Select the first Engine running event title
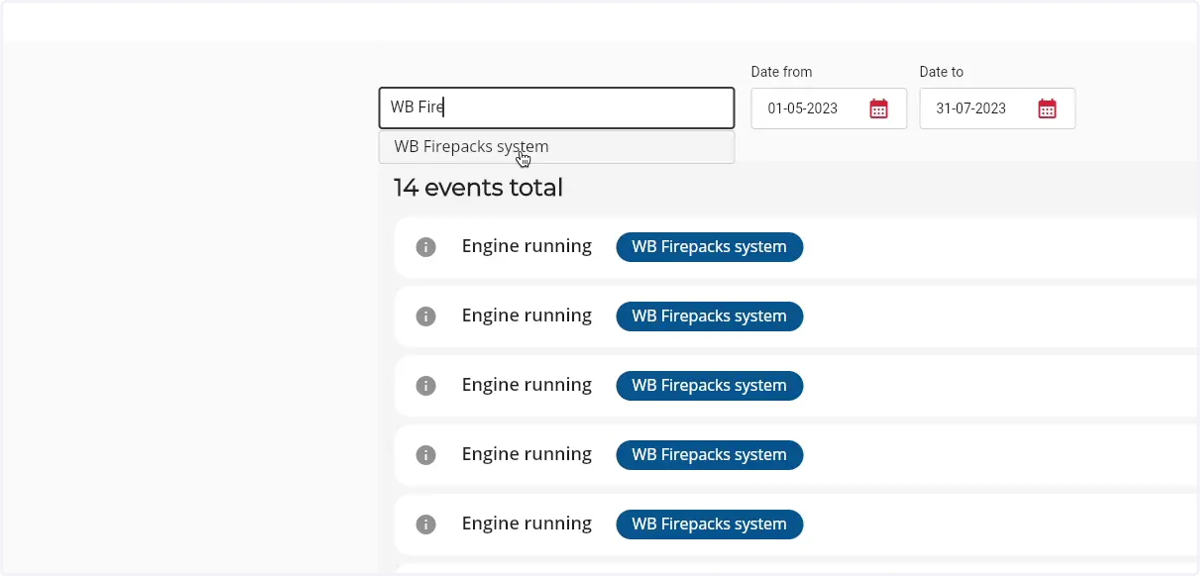Screen dimensions: 1200x576 click(x=527, y=246)
